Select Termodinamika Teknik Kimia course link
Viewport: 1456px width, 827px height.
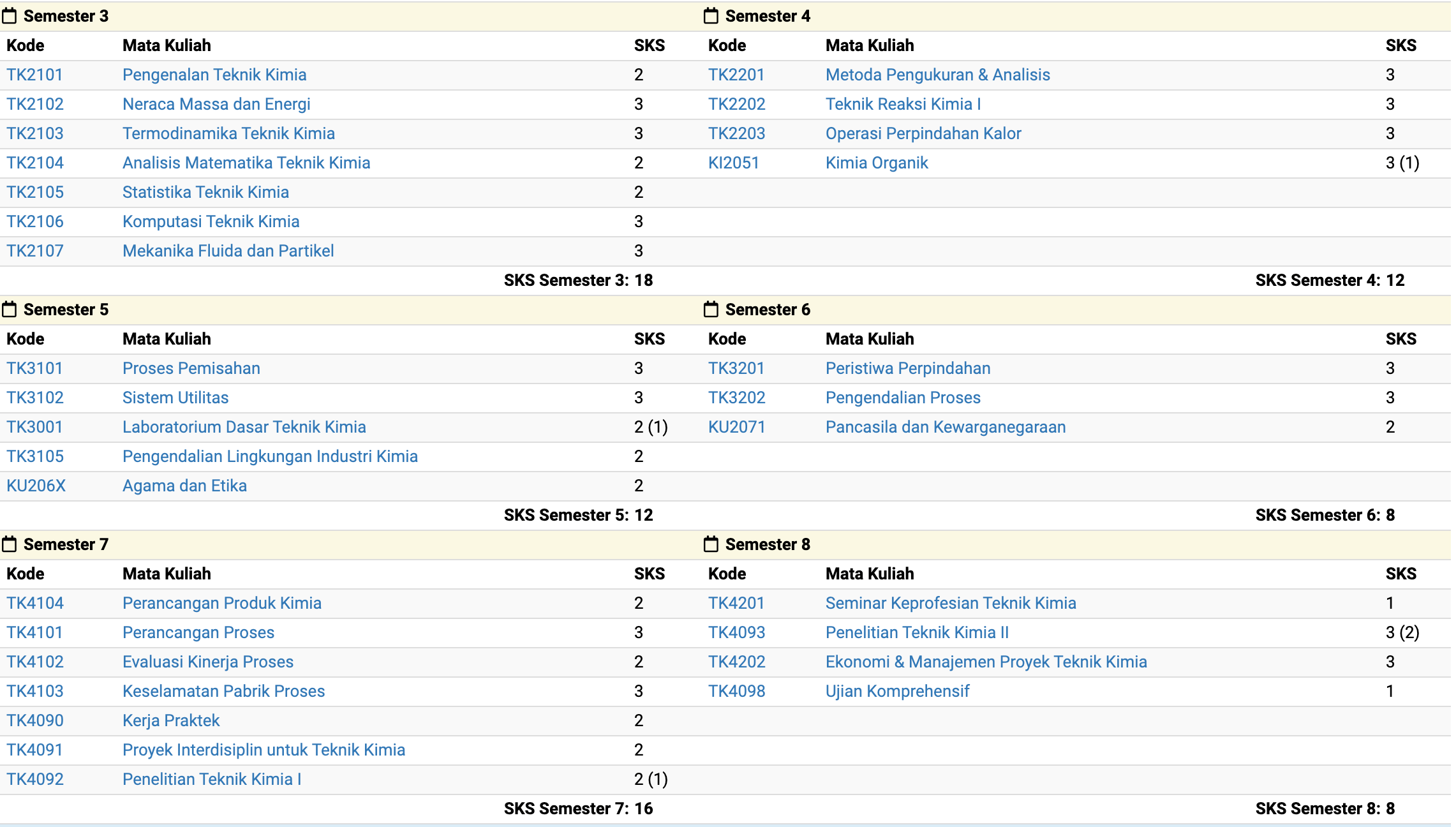pyautogui.click(x=228, y=133)
